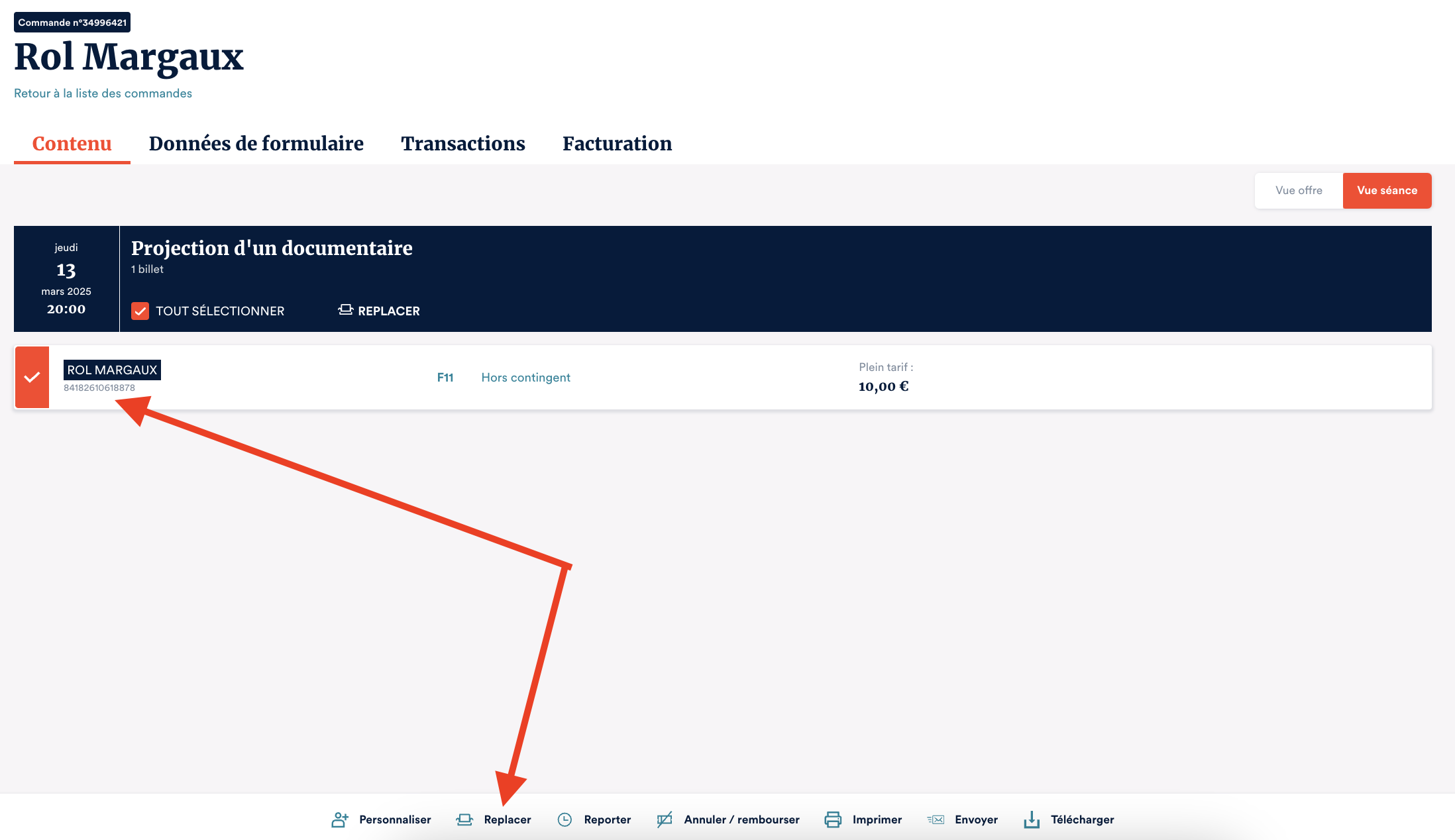Return to the orders list link

click(103, 93)
